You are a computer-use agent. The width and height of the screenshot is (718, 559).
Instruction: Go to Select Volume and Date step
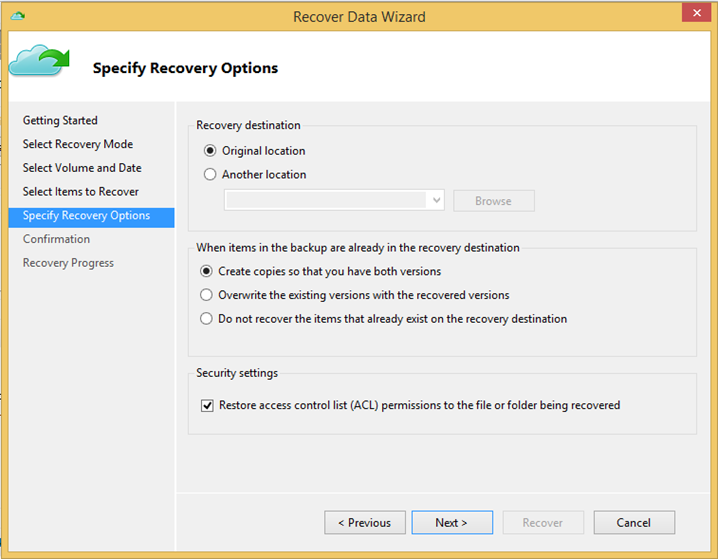[82, 168]
